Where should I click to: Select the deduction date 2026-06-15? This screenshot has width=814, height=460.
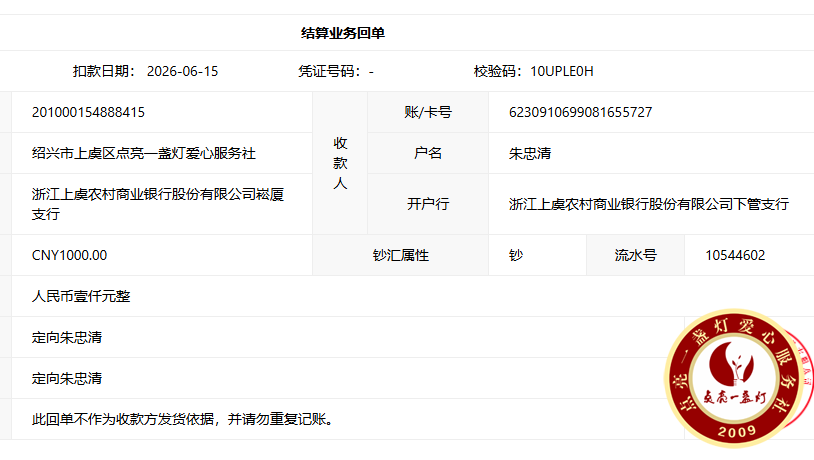[x=182, y=71]
